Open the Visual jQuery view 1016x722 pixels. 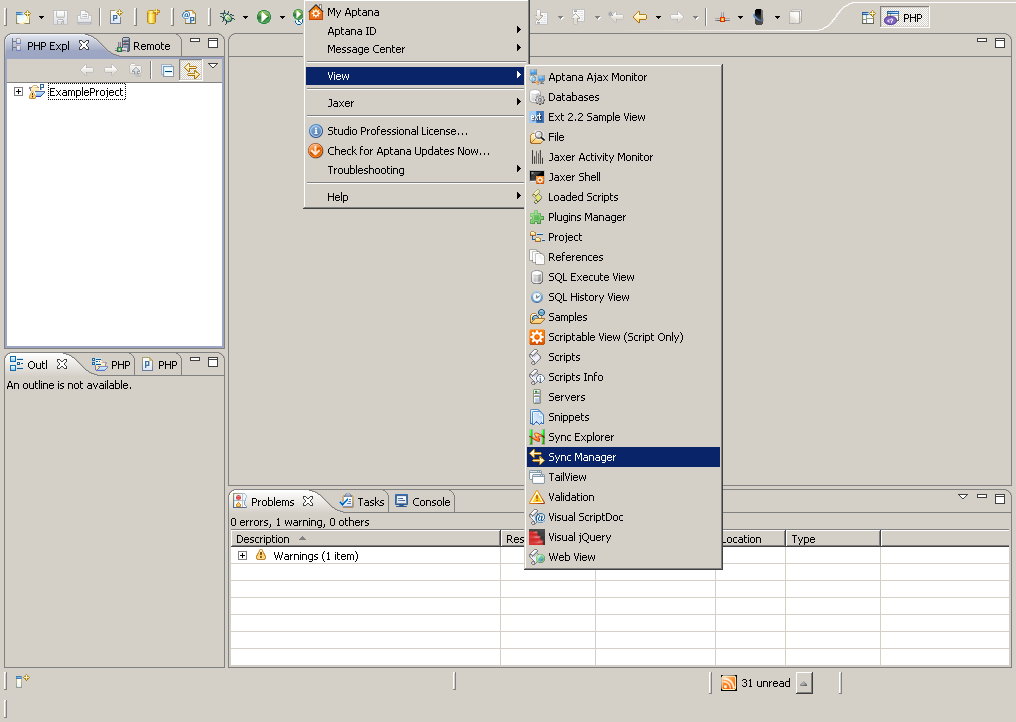pyautogui.click(x=623, y=537)
